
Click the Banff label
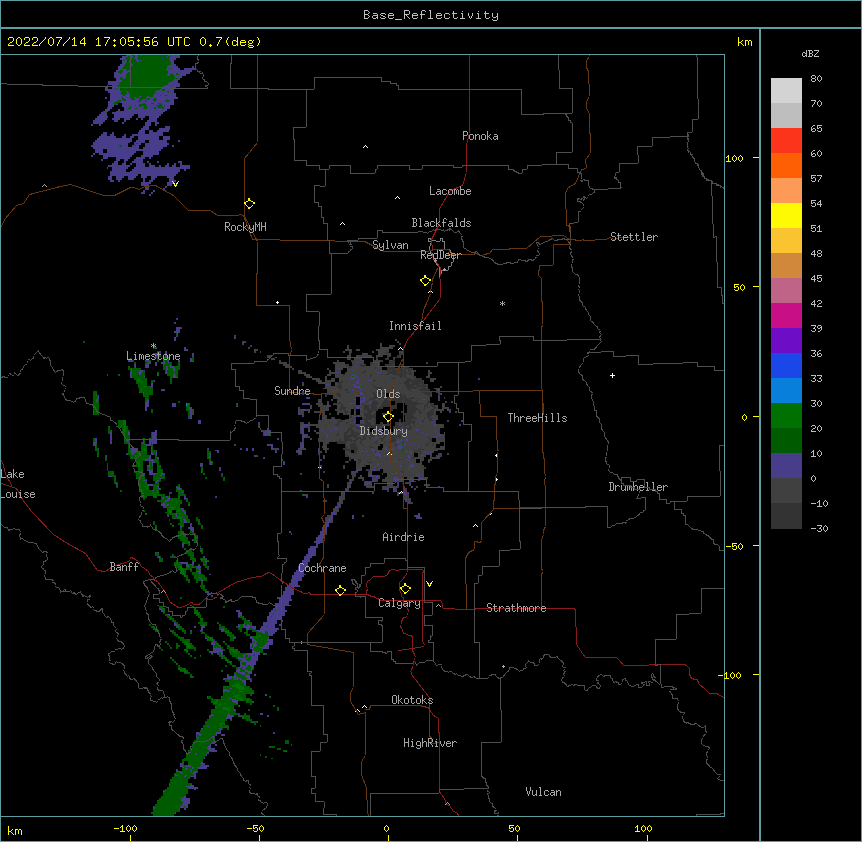coord(124,567)
